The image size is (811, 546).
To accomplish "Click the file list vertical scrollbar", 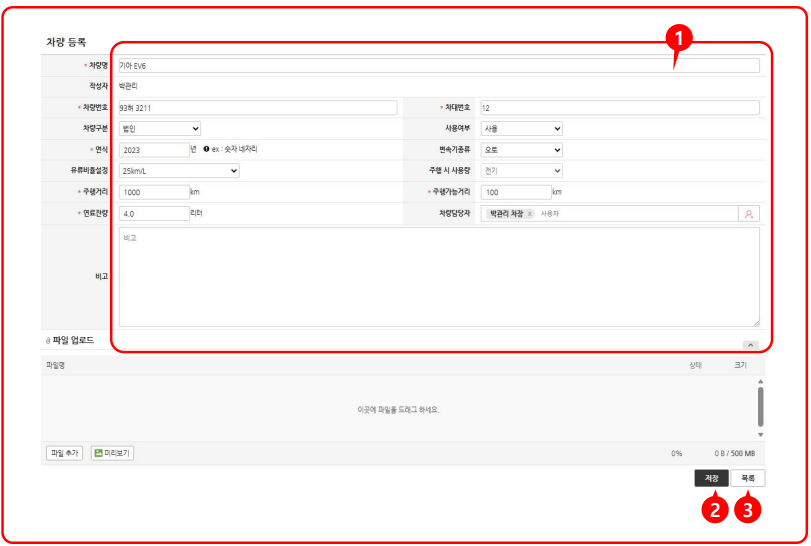I will point(760,406).
